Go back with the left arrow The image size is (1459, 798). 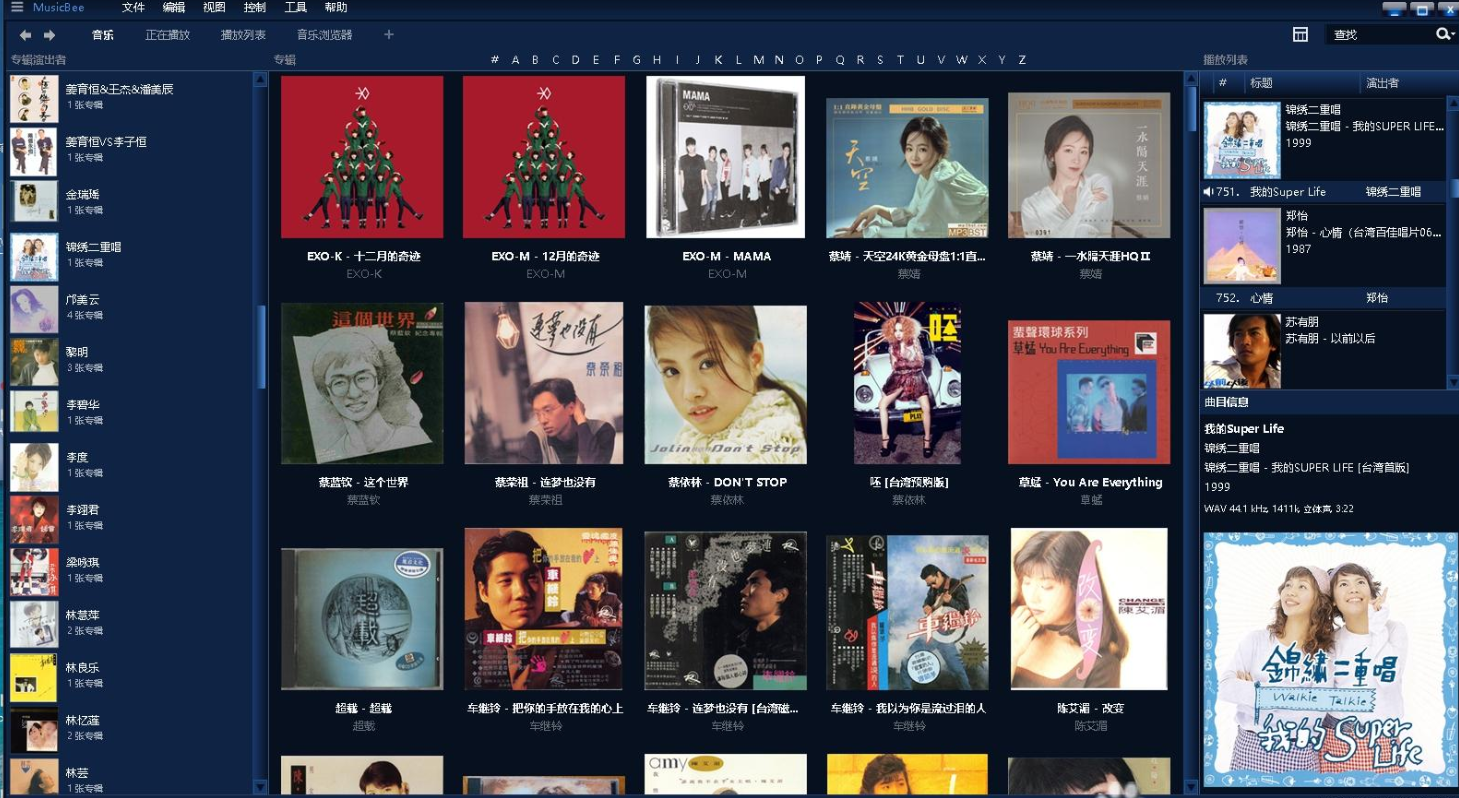(x=25, y=35)
